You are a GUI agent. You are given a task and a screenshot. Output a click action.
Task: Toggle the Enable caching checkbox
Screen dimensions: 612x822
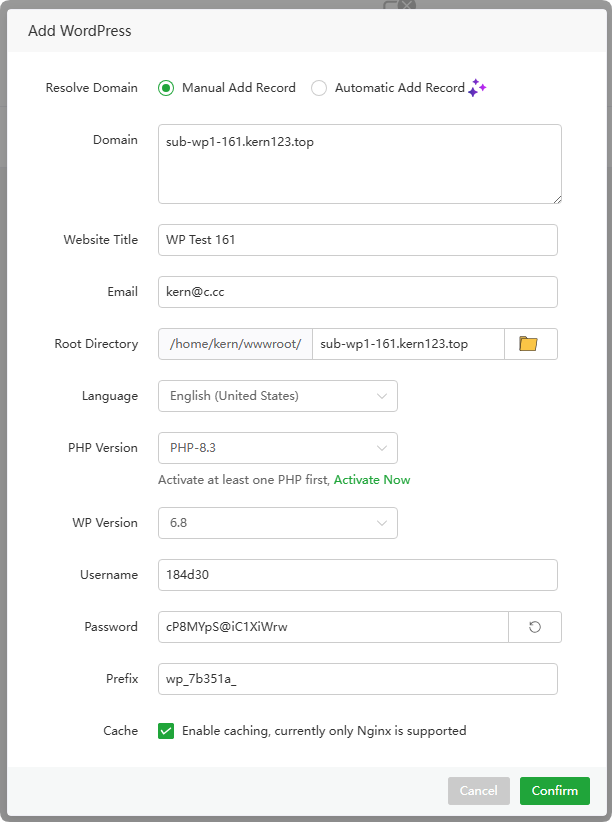pyautogui.click(x=166, y=731)
